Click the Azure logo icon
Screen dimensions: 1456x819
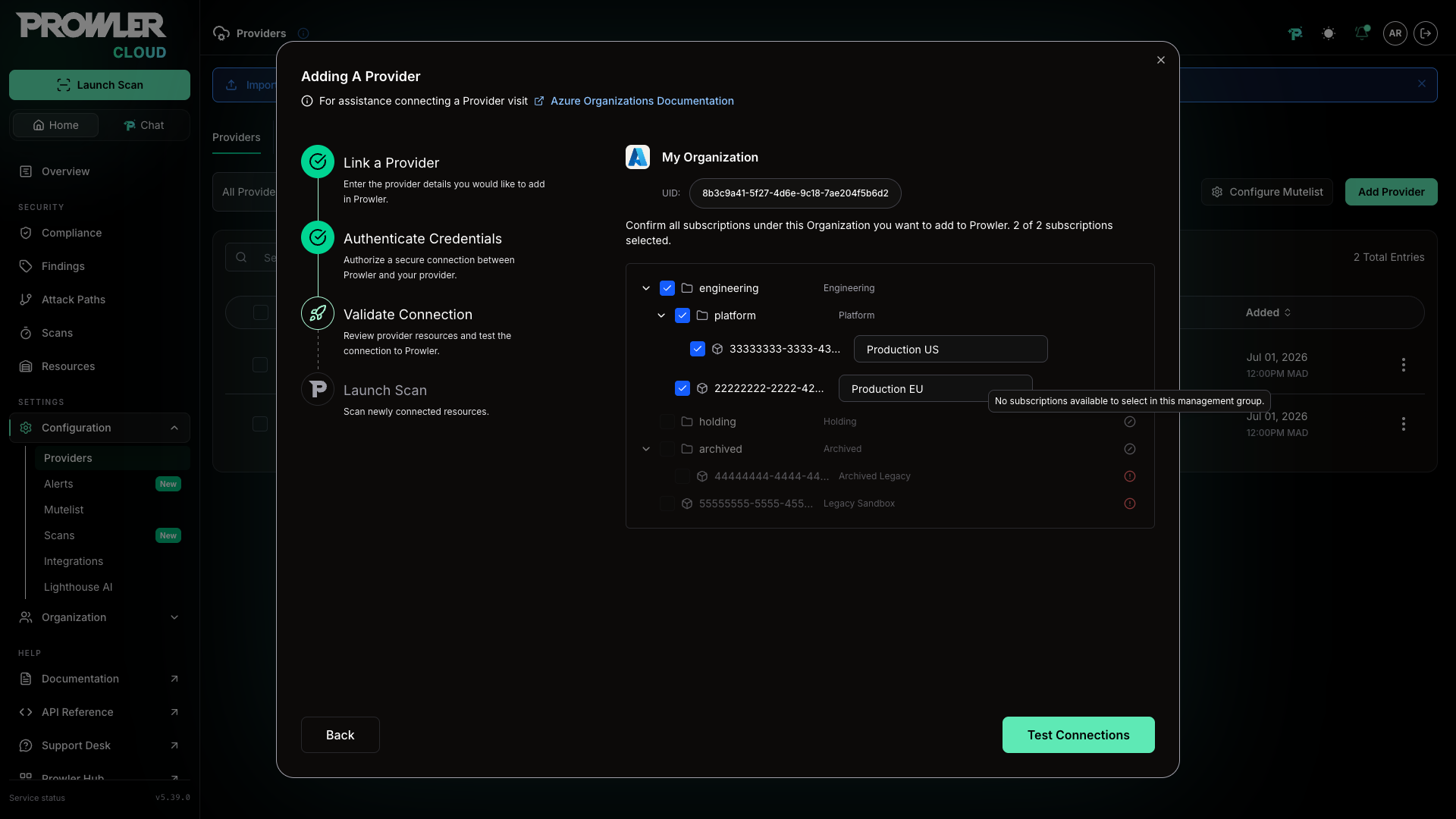638,157
